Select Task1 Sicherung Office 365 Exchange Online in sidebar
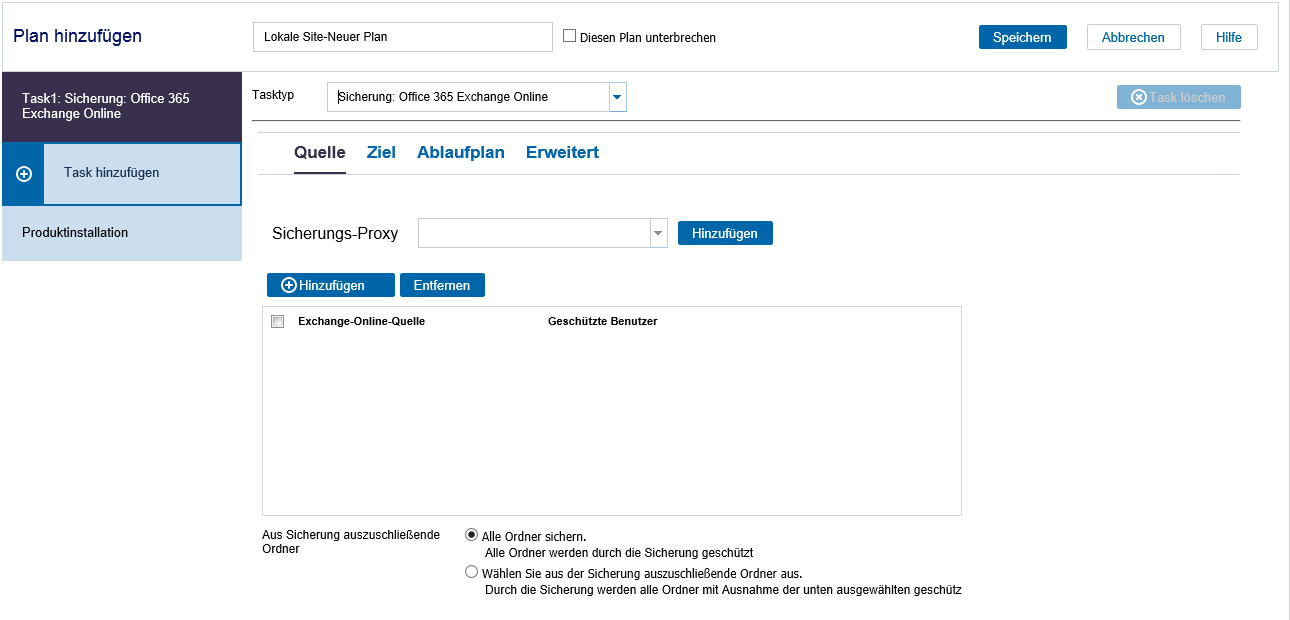This screenshot has width=1290, height=620. (x=122, y=106)
